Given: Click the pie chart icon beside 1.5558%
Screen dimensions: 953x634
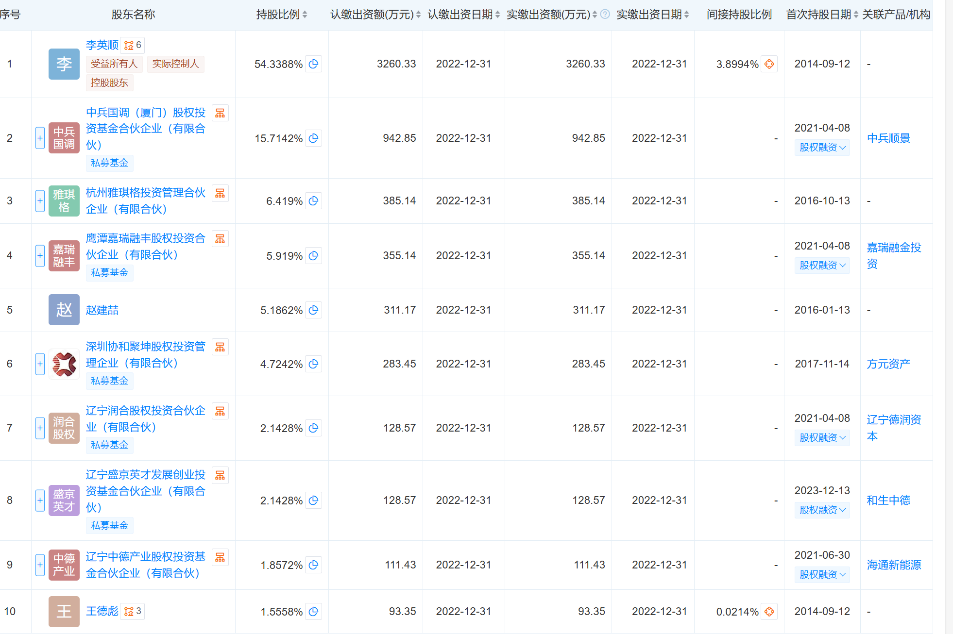Looking at the screenshot, I should click(x=313, y=611).
